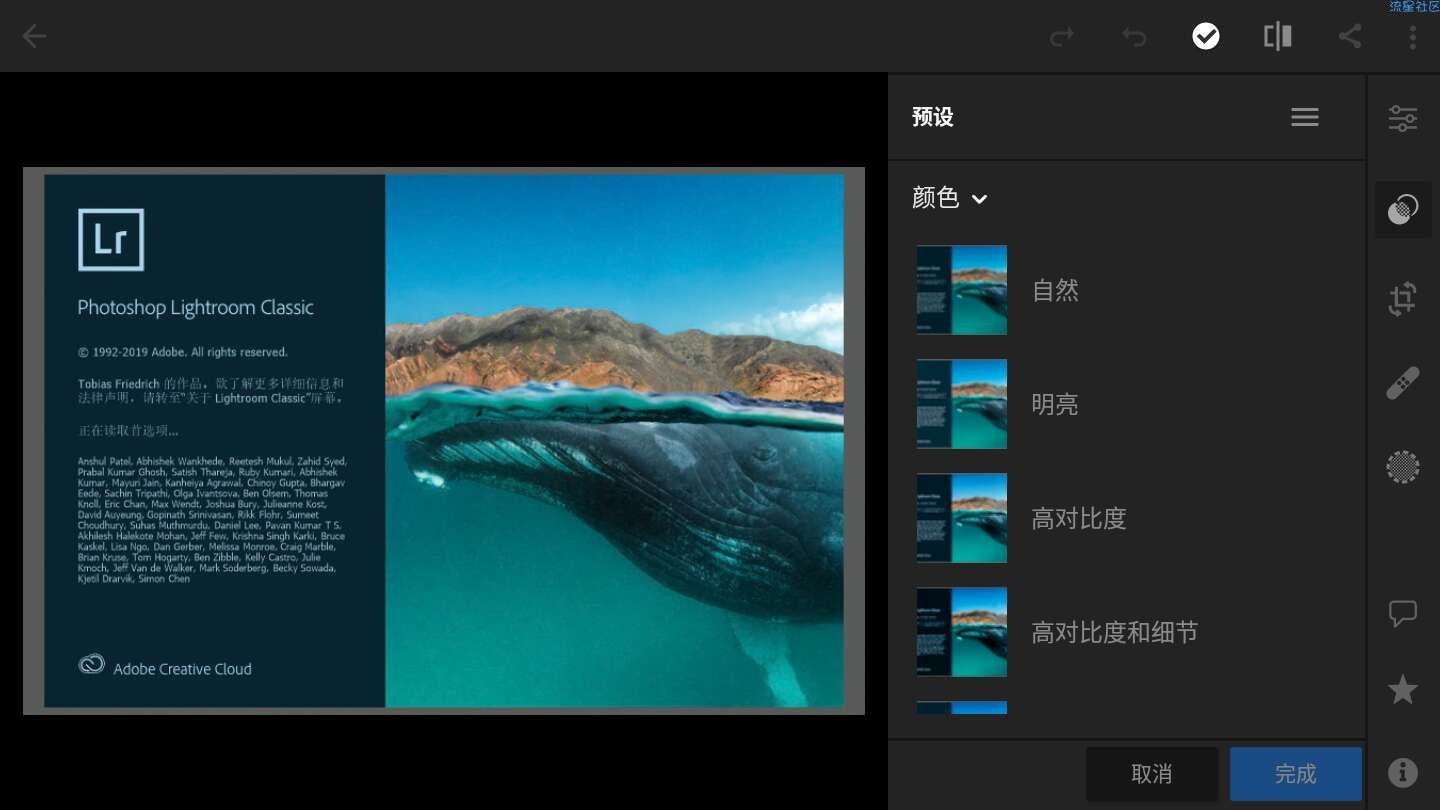Click the 明亮 preset thumbnail
Screen dimensions: 1440x810
click(x=962, y=404)
